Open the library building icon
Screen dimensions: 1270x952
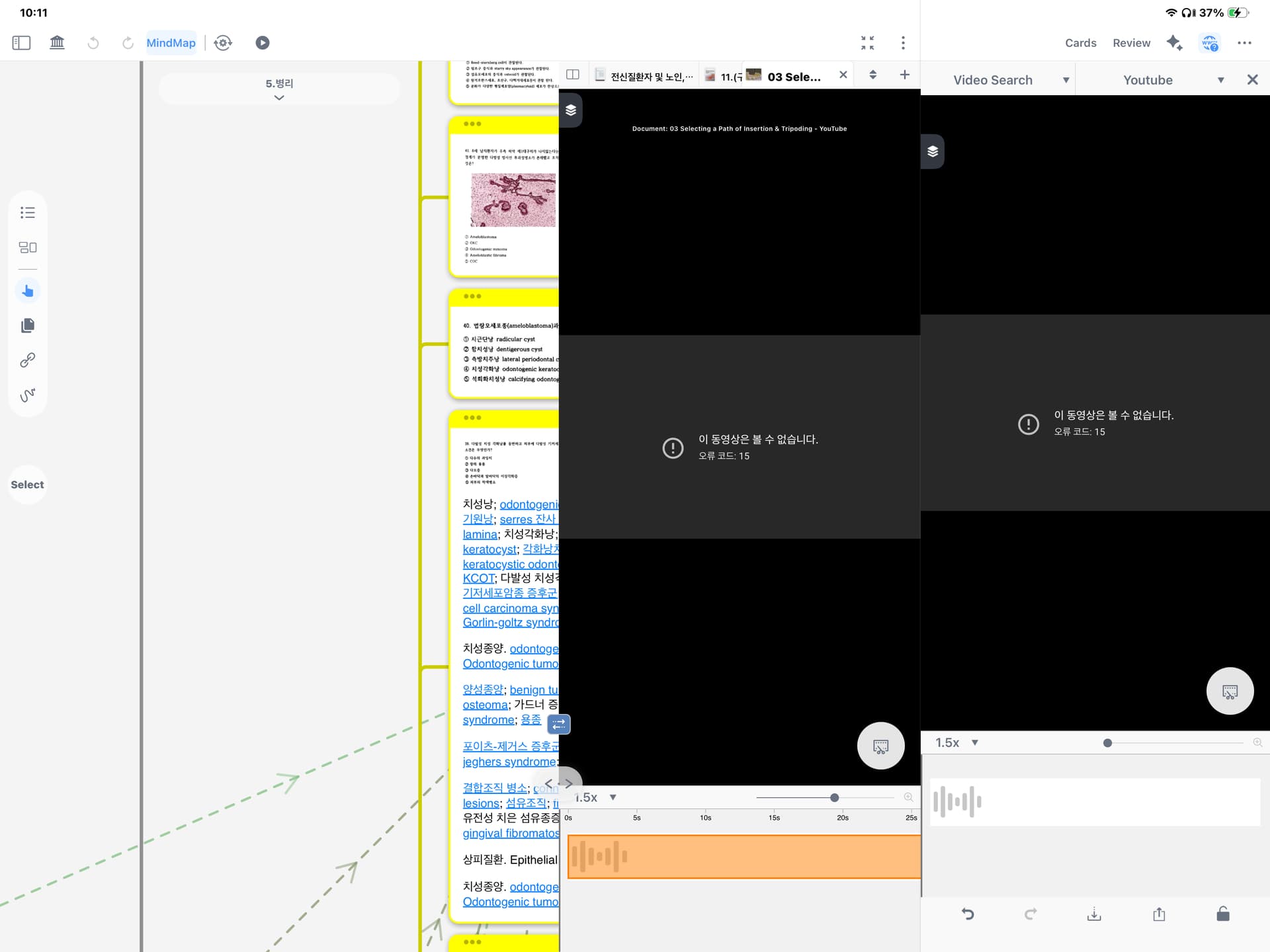[x=58, y=43]
